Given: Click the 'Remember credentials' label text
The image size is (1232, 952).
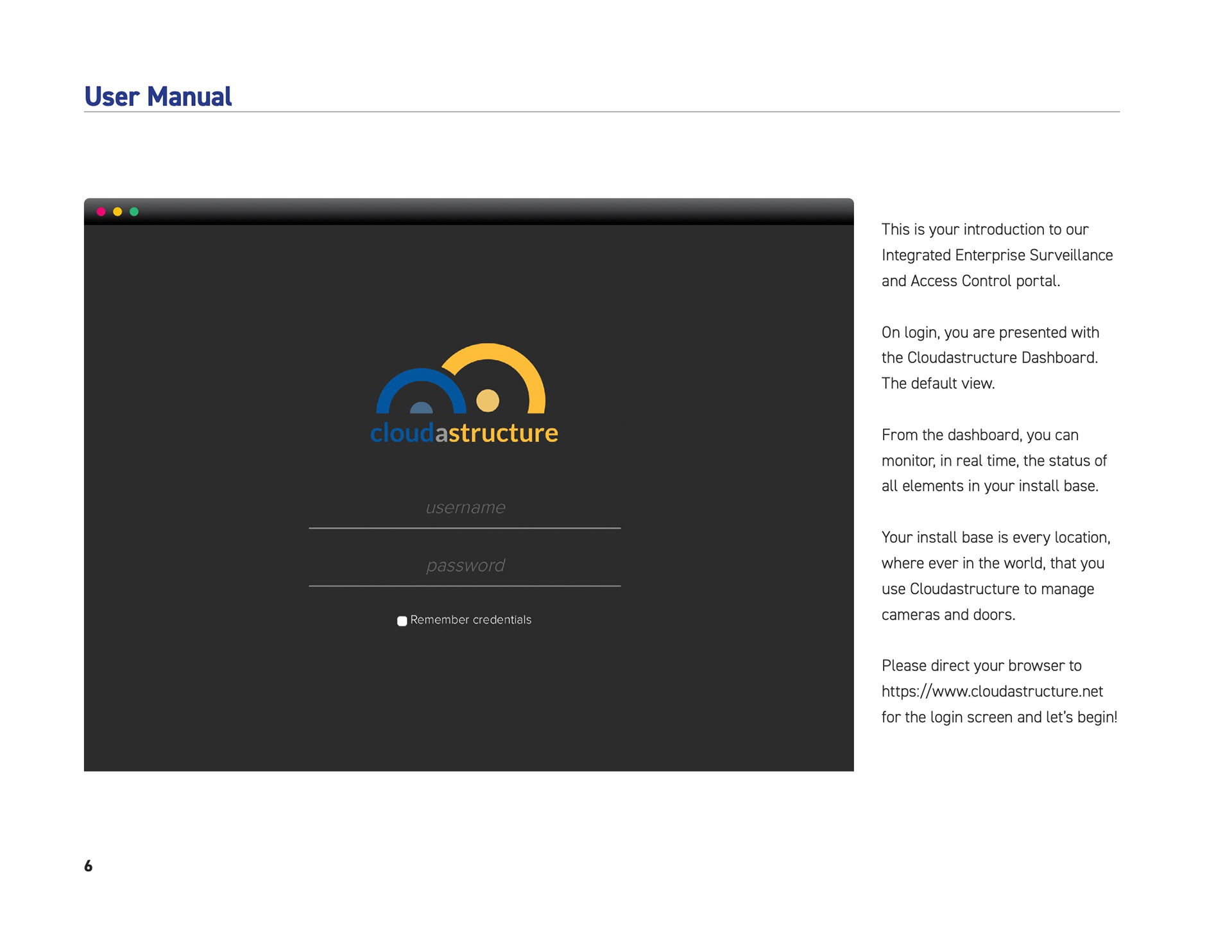Looking at the screenshot, I should coord(470,620).
